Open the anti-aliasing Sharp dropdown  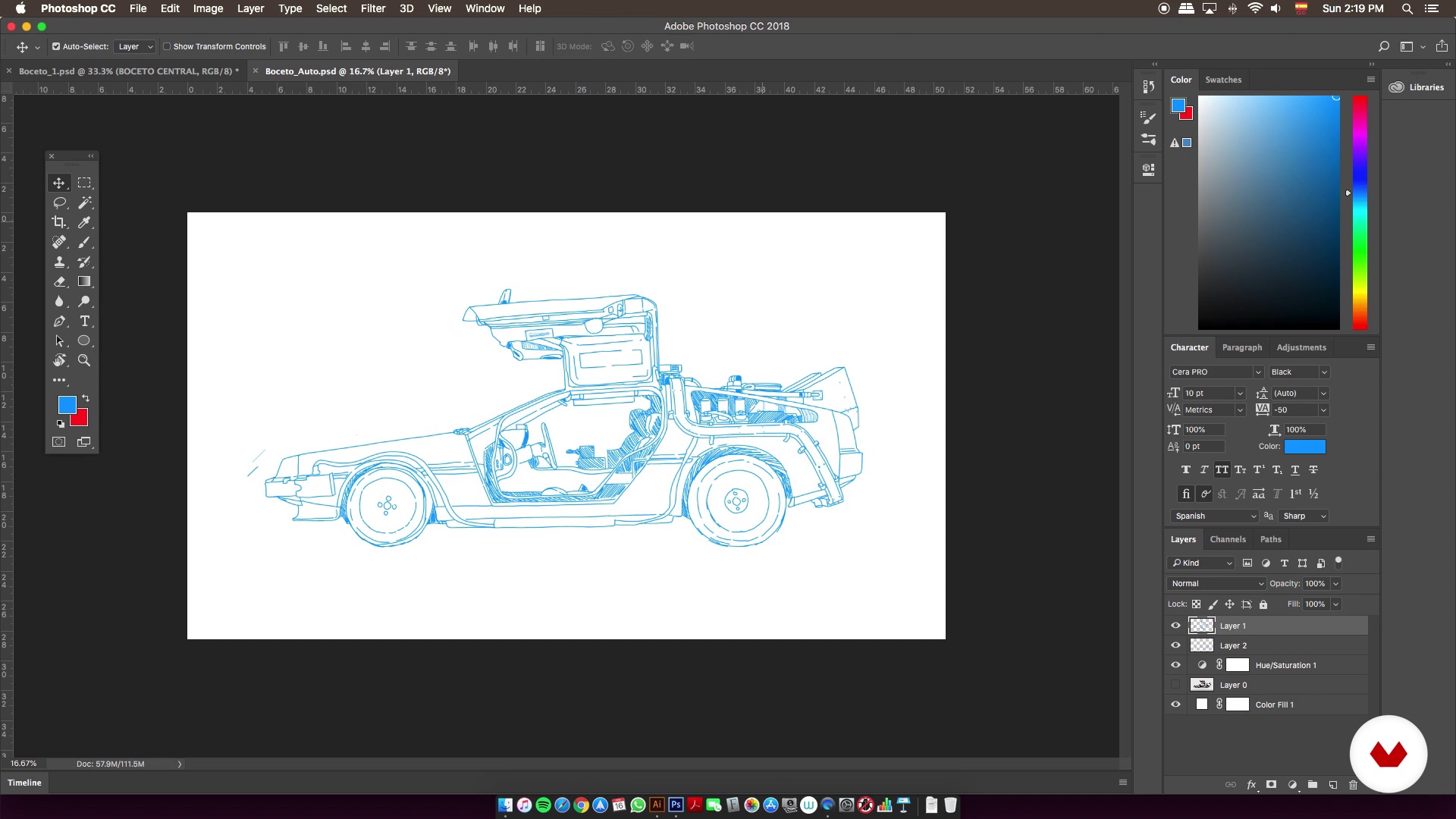[1304, 516]
